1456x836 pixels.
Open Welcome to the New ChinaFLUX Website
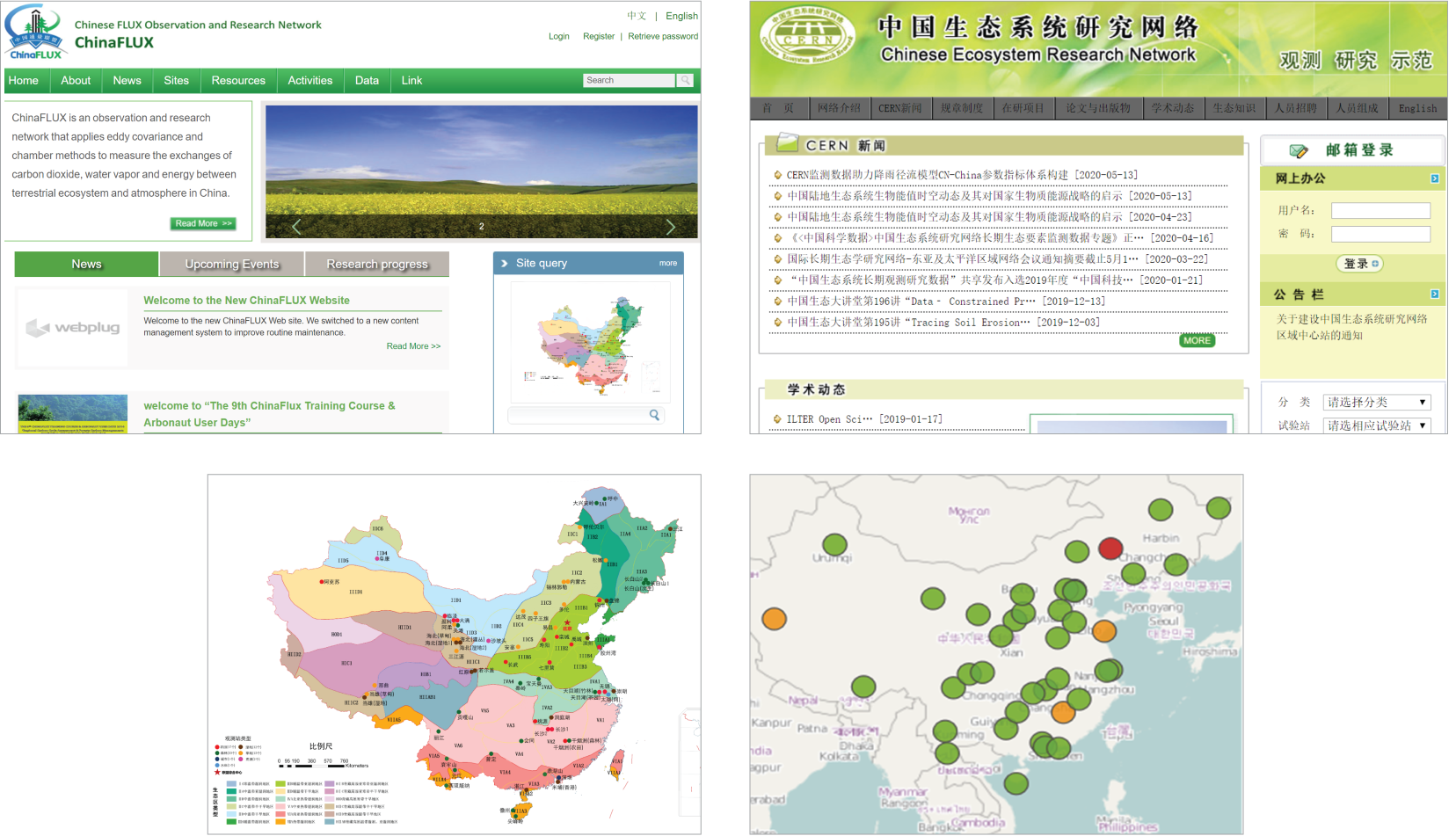[x=247, y=301]
